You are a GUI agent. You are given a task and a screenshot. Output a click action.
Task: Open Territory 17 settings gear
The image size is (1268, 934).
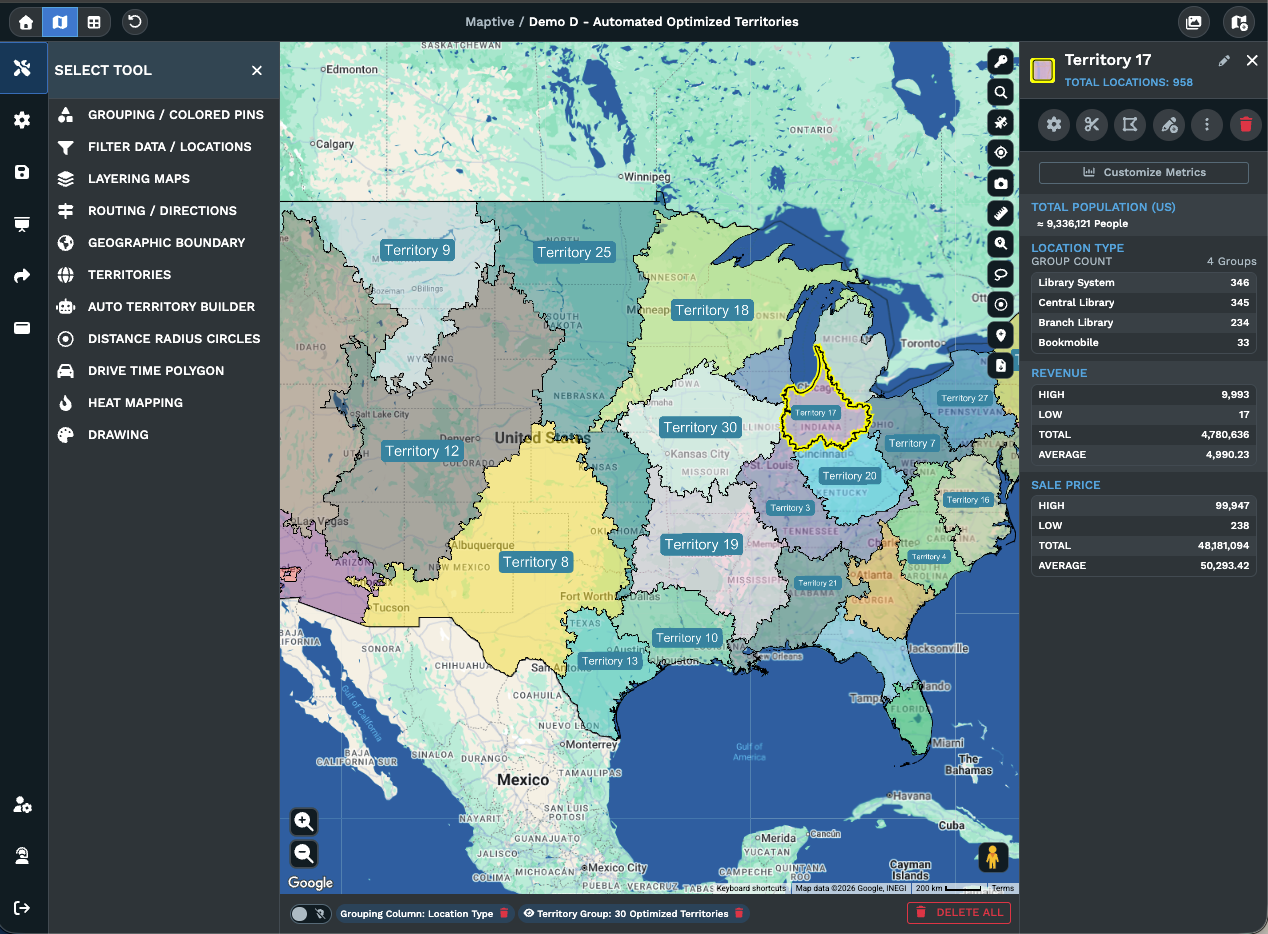(1053, 125)
